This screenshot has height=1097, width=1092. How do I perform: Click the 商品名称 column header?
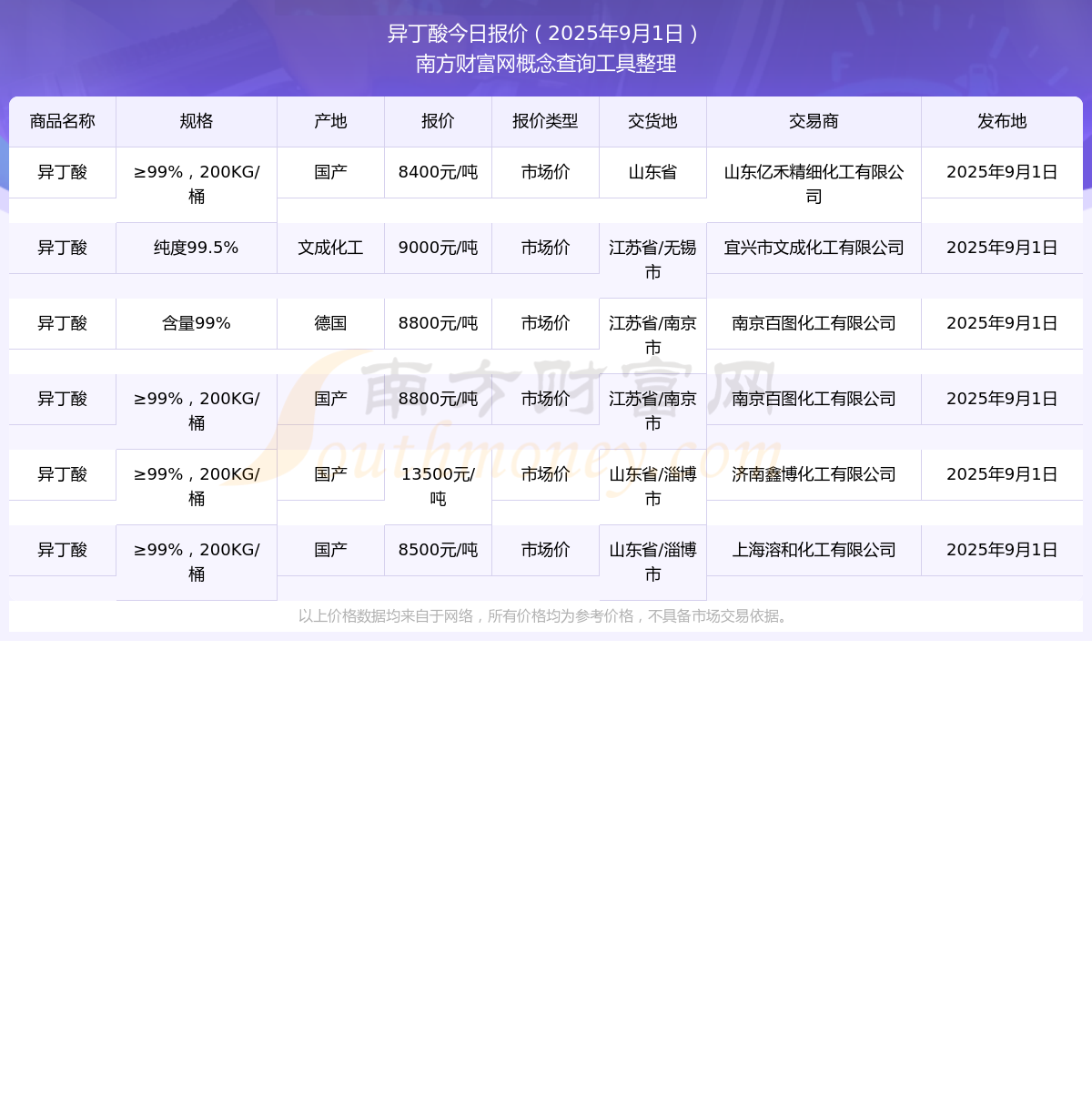63,122
